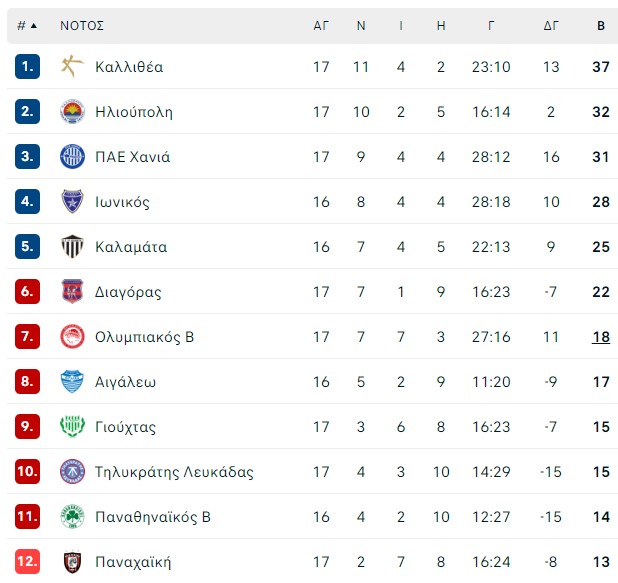The width and height of the screenshot is (618, 583).
Task: Open the Διαγόρας team name link
Action: (x=128, y=292)
